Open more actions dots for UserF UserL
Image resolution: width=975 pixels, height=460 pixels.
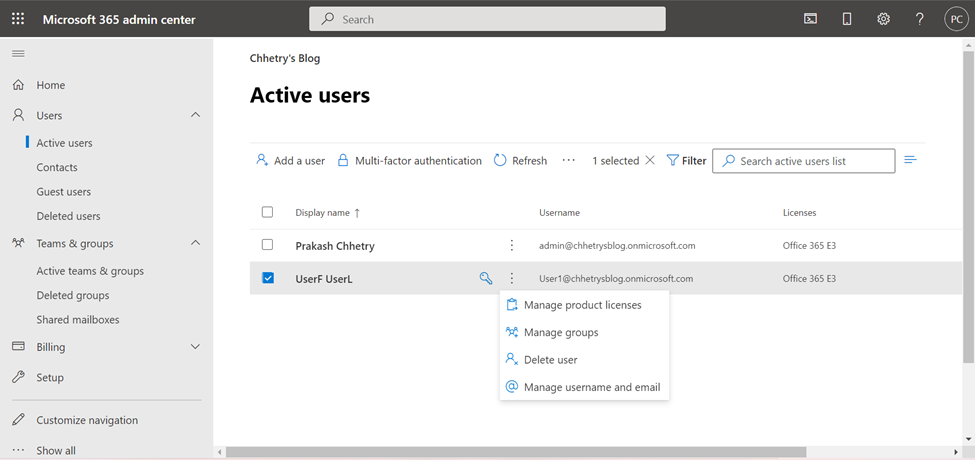coord(512,278)
